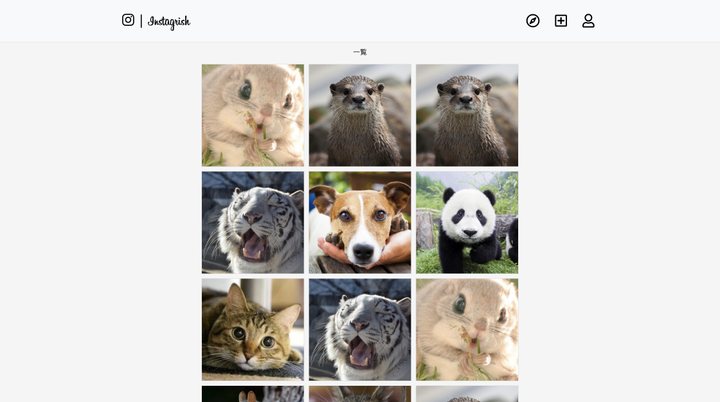Open the middle otter photo in first row
Screen dimensions: 720x402
pos(360,115)
